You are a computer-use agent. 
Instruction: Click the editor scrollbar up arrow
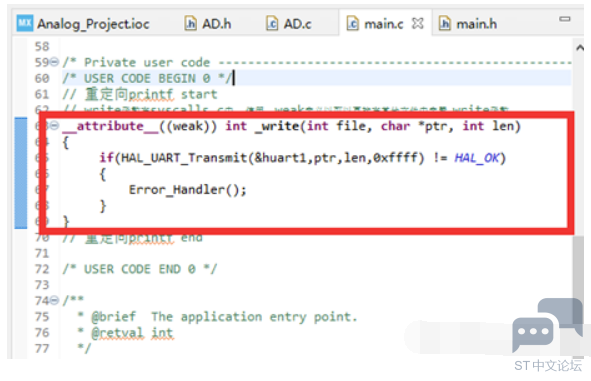pyautogui.click(x=580, y=47)
